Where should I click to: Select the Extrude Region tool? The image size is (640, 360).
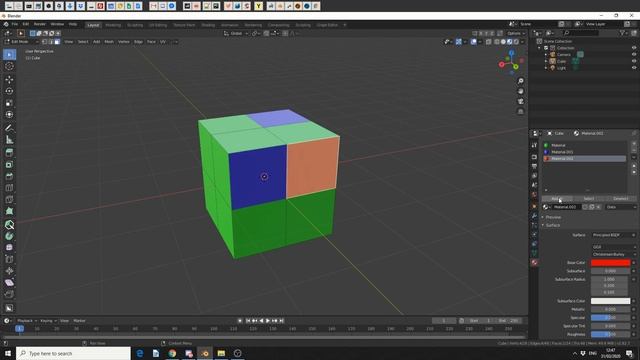(9, 153)
